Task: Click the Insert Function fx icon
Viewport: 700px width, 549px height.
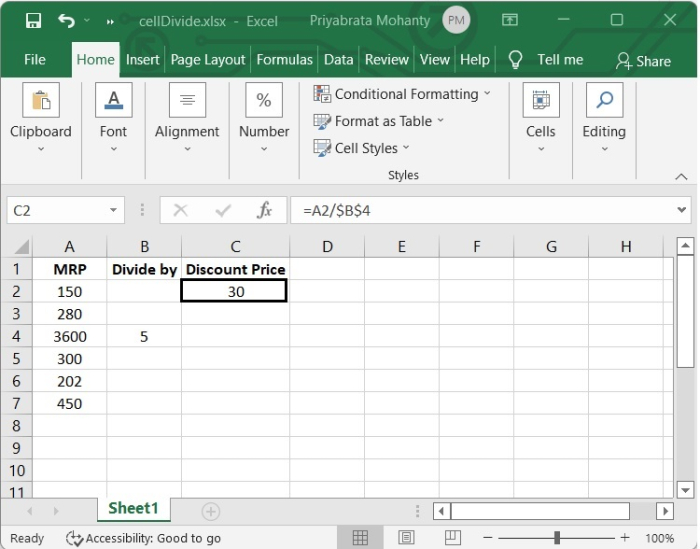Action: click(x=265, y=211)
